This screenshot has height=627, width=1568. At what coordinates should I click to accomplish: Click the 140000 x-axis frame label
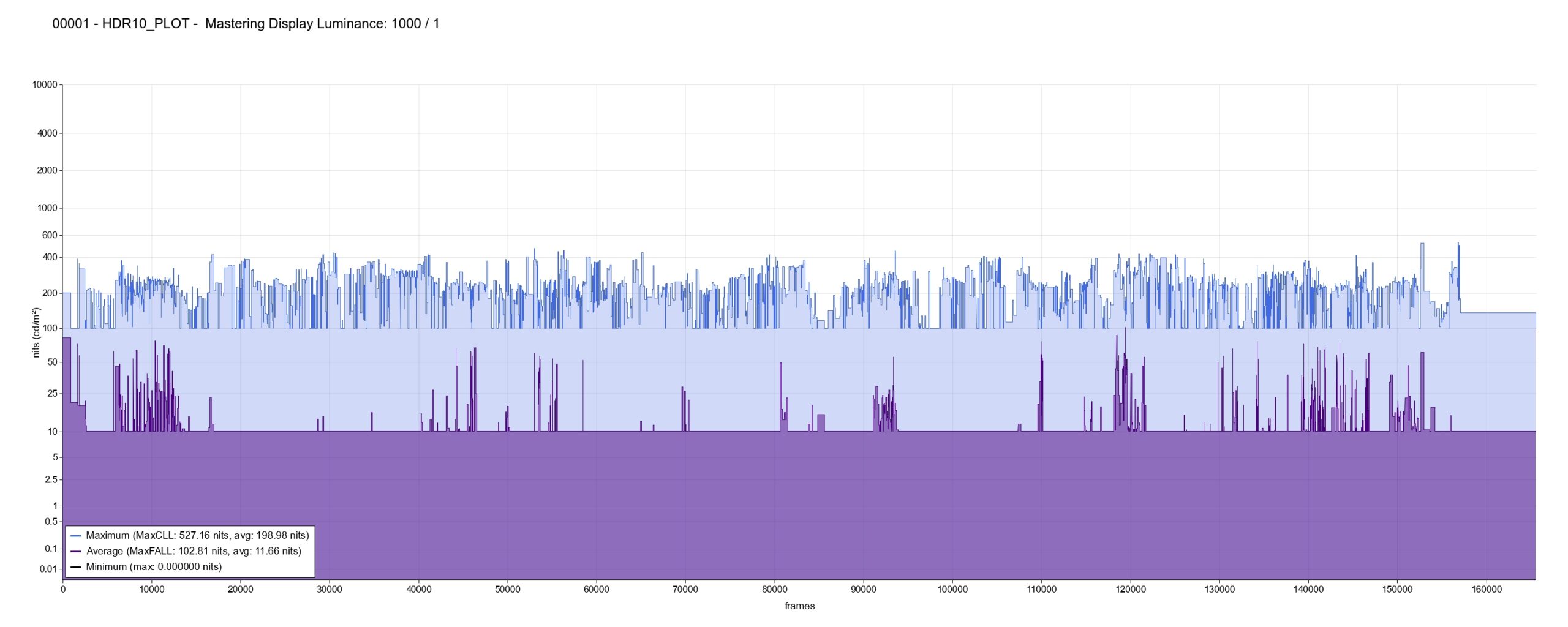1308,590
